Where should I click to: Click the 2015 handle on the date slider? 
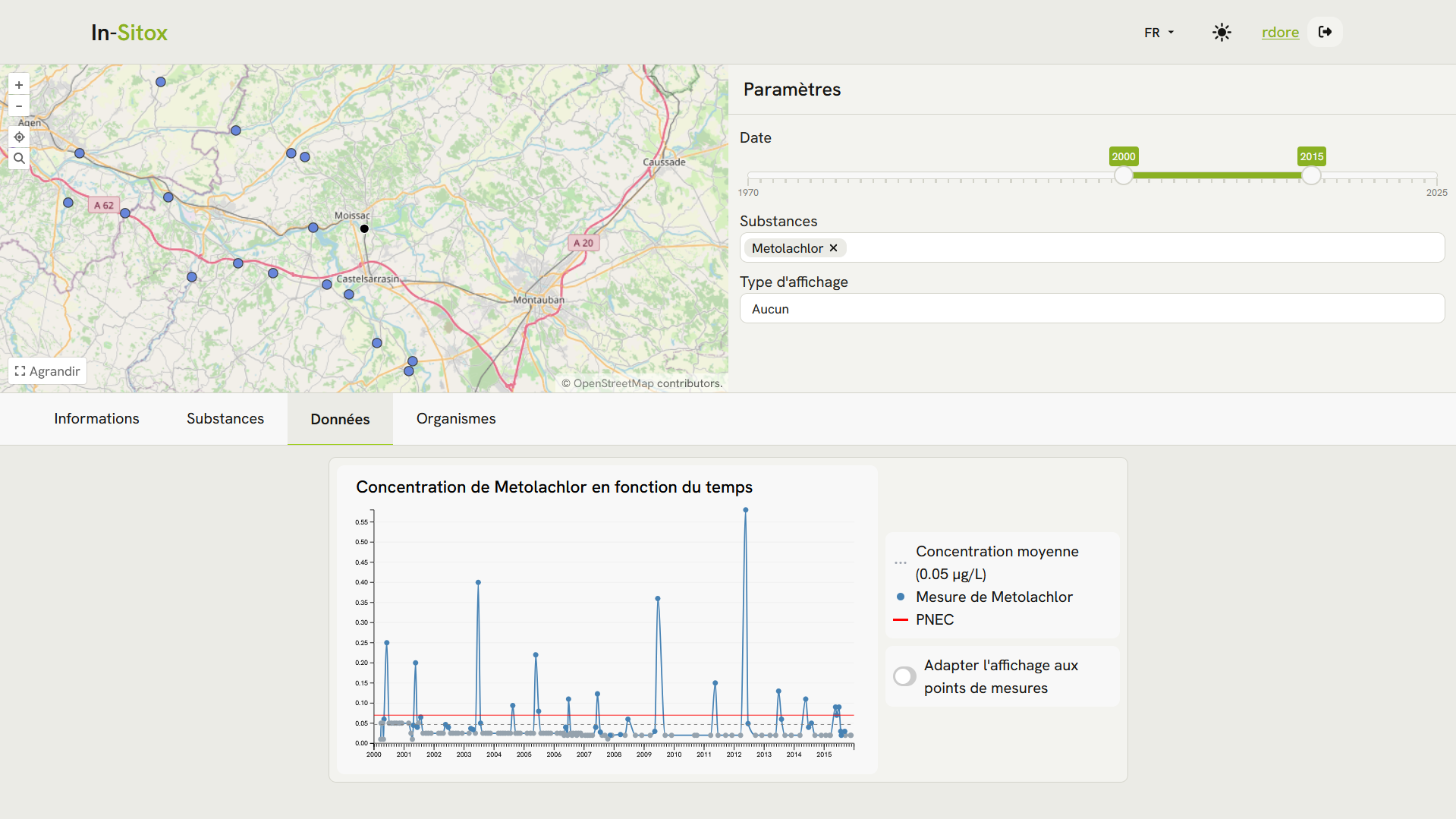[x=1311, y=175]
